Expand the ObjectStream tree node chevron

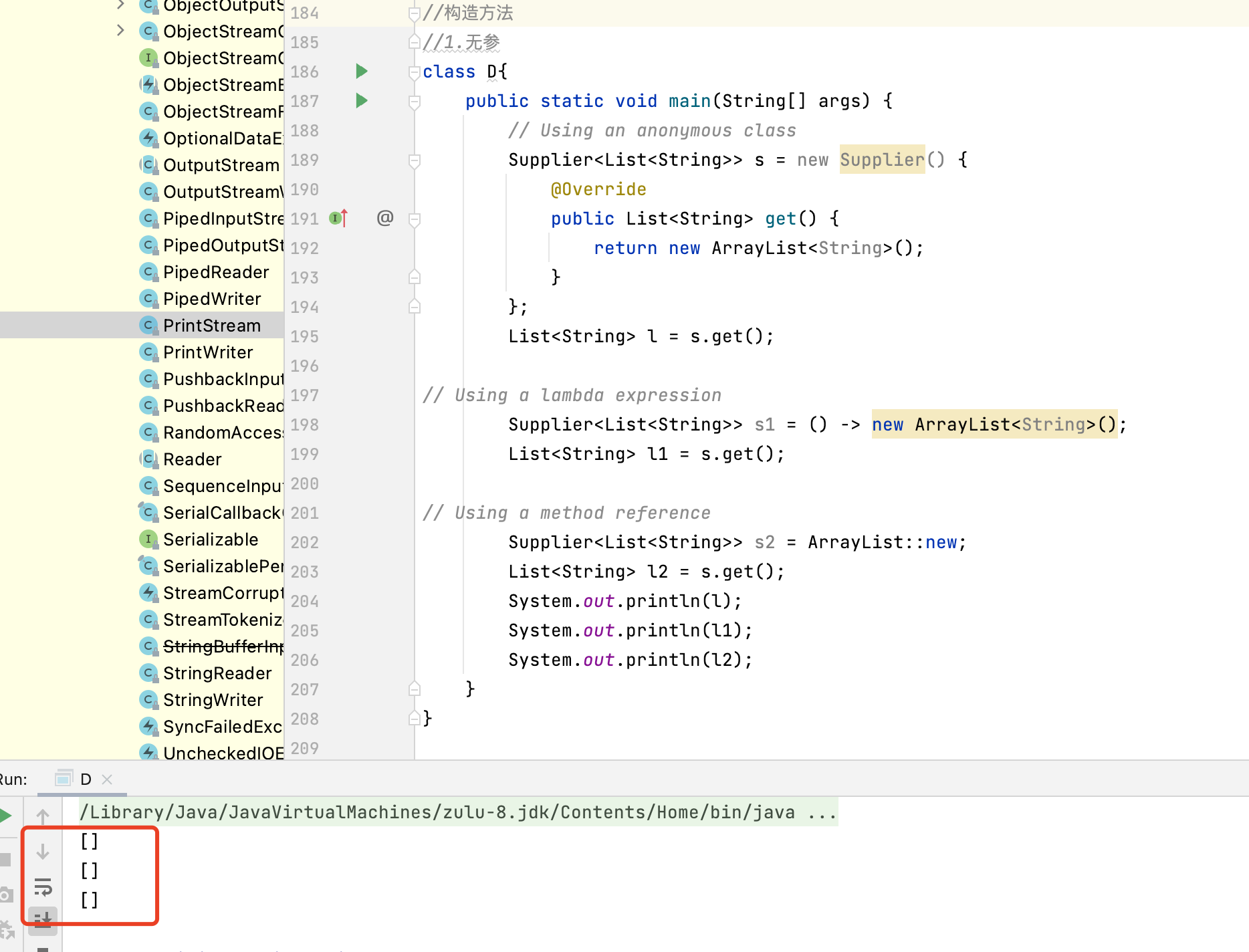click(120, 31)
